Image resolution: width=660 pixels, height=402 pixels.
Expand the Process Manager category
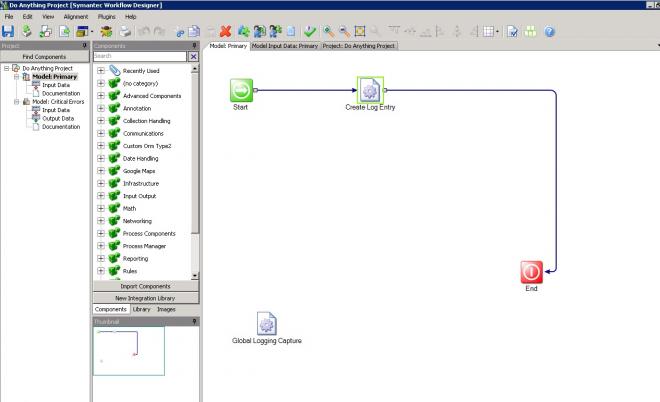(101, 246)
